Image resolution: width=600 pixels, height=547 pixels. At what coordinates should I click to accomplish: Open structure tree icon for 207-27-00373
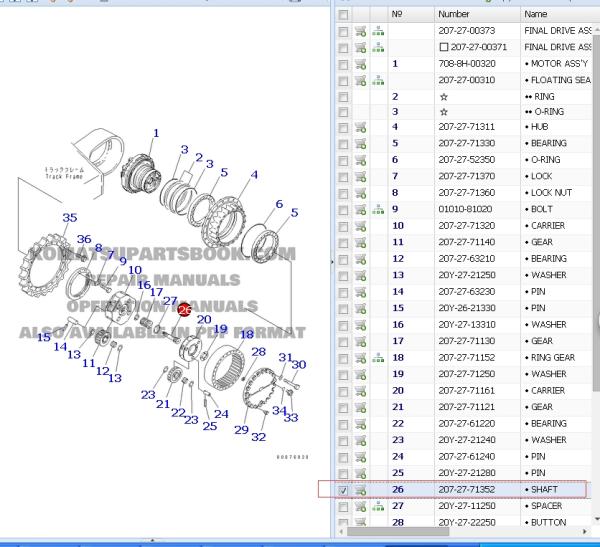(378, 31)
